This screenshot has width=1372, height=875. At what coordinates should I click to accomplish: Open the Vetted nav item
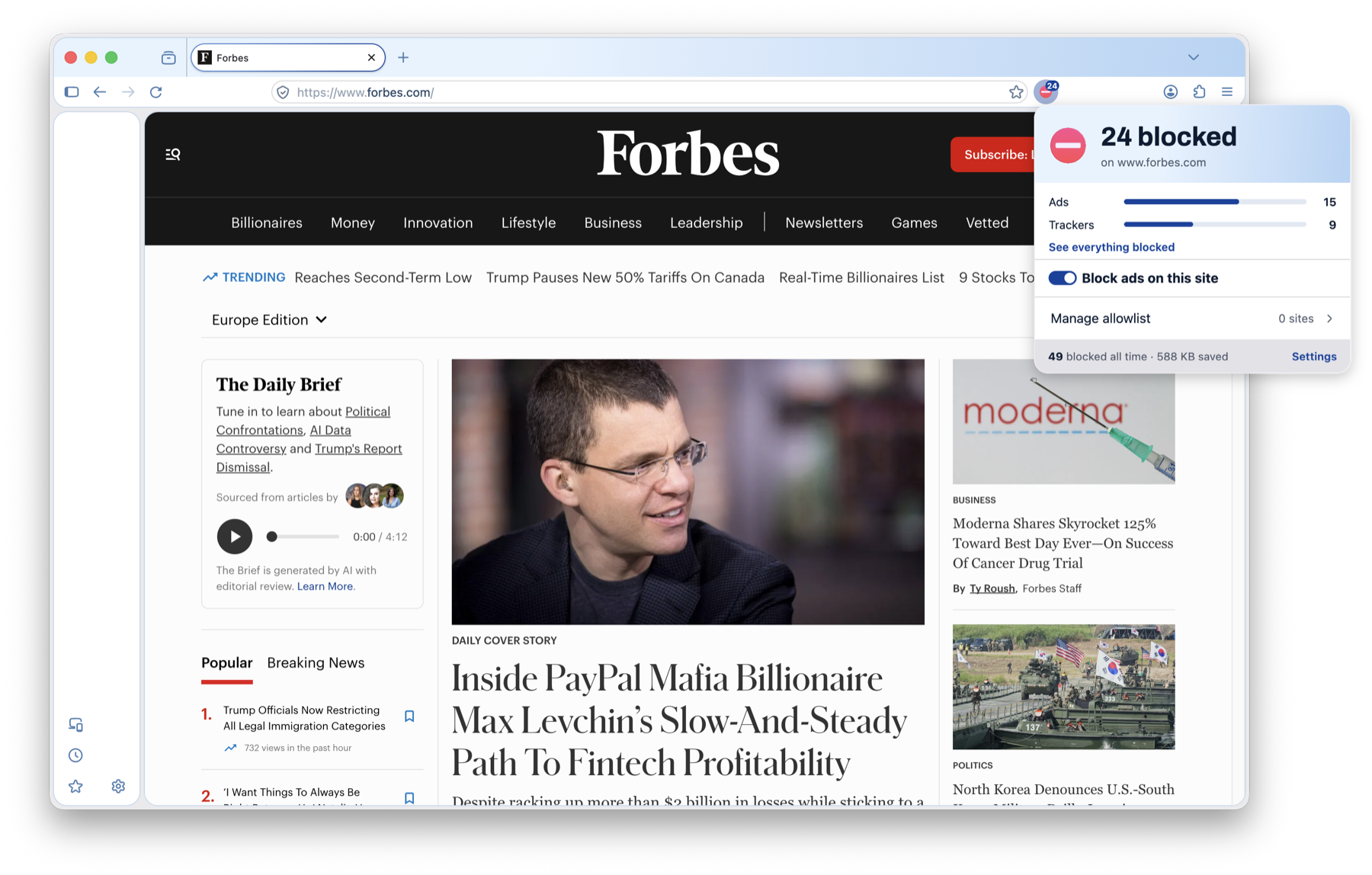987,223
